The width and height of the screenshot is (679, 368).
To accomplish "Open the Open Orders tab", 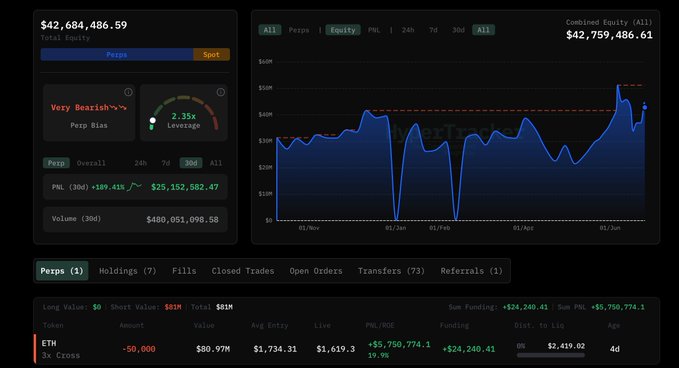I will coord(316,271).
